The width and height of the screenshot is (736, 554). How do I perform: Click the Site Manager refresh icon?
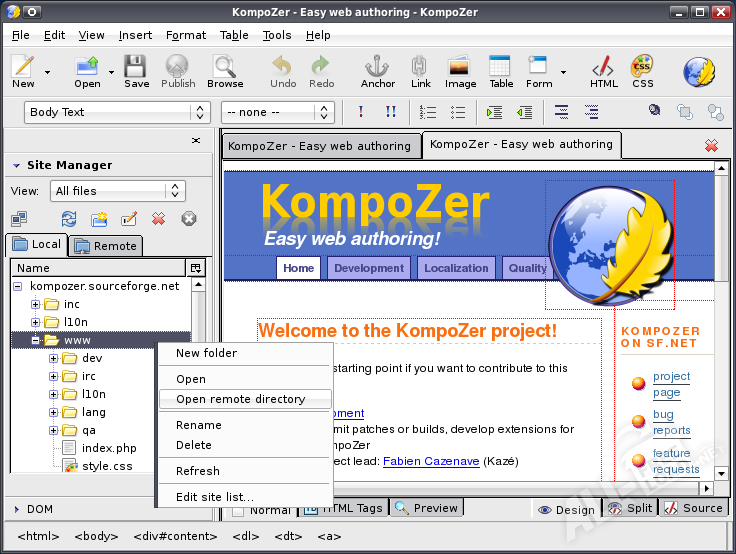pos(69,219)
